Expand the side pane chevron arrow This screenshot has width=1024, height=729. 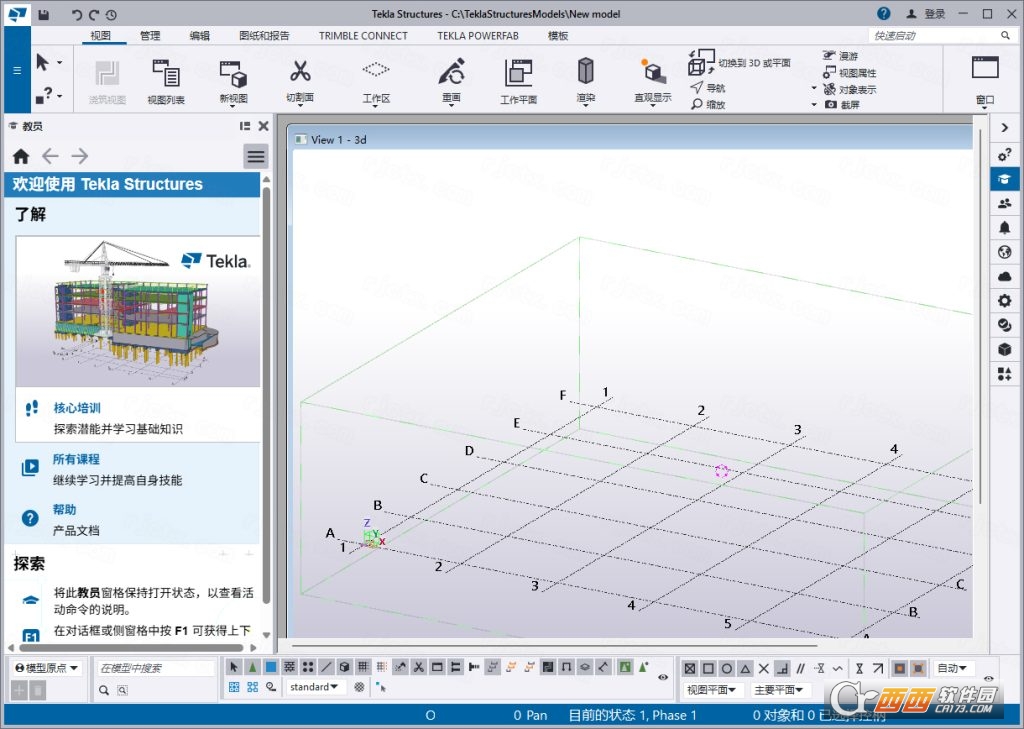click(1004, 128)
